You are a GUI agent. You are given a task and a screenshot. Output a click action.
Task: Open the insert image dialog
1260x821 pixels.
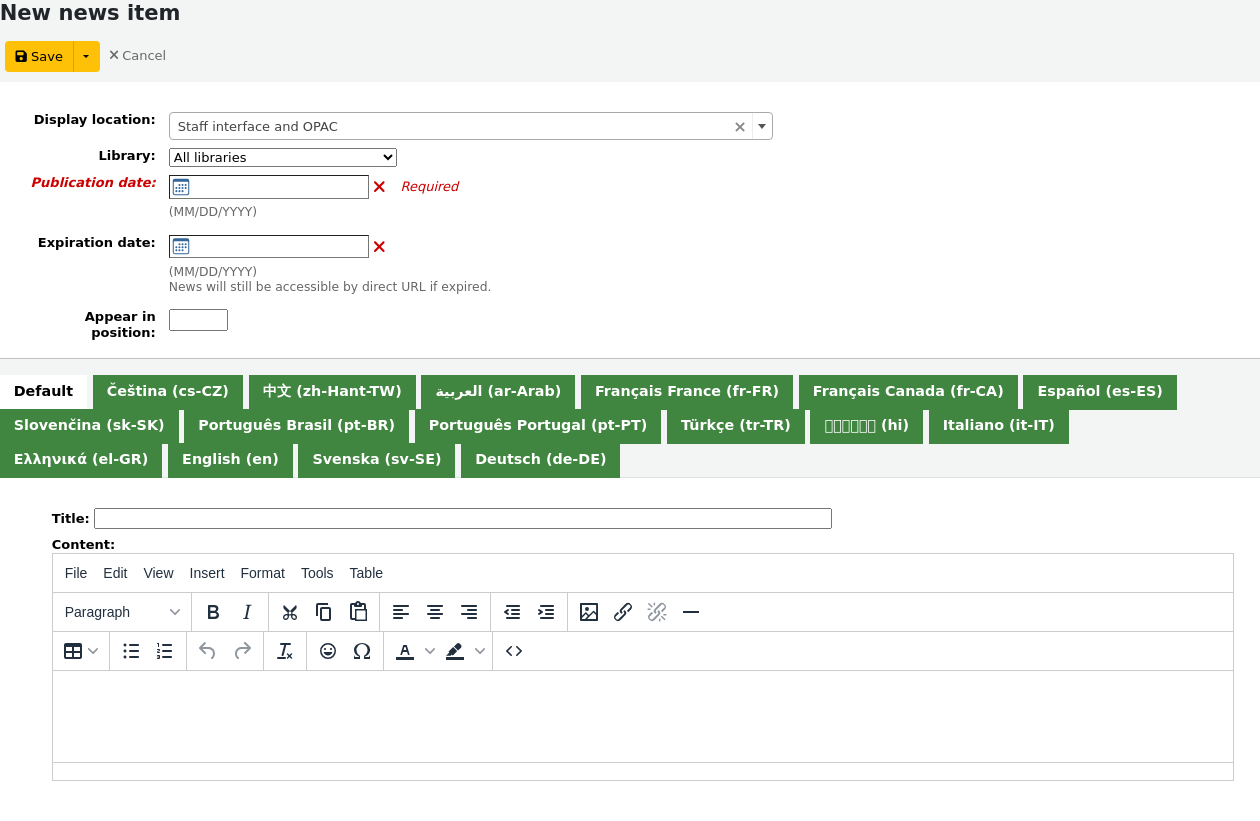pyautogui.click(x=589, y=611)
